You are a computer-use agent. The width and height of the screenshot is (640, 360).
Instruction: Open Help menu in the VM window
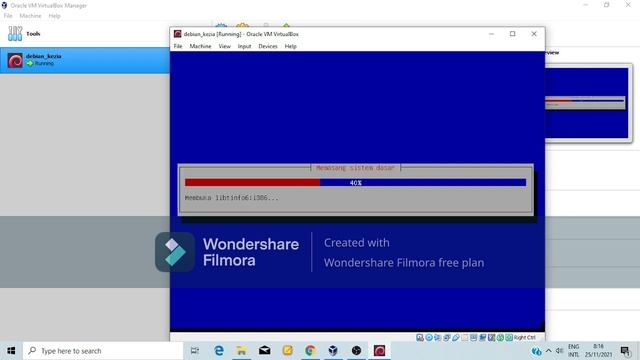(291, 47)
